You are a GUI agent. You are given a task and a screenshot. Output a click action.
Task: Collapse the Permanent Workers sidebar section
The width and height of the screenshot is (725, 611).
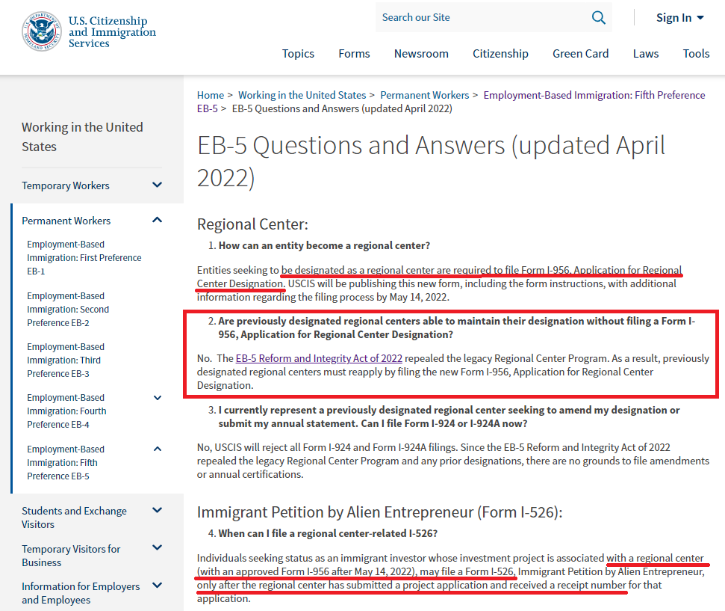157,220
